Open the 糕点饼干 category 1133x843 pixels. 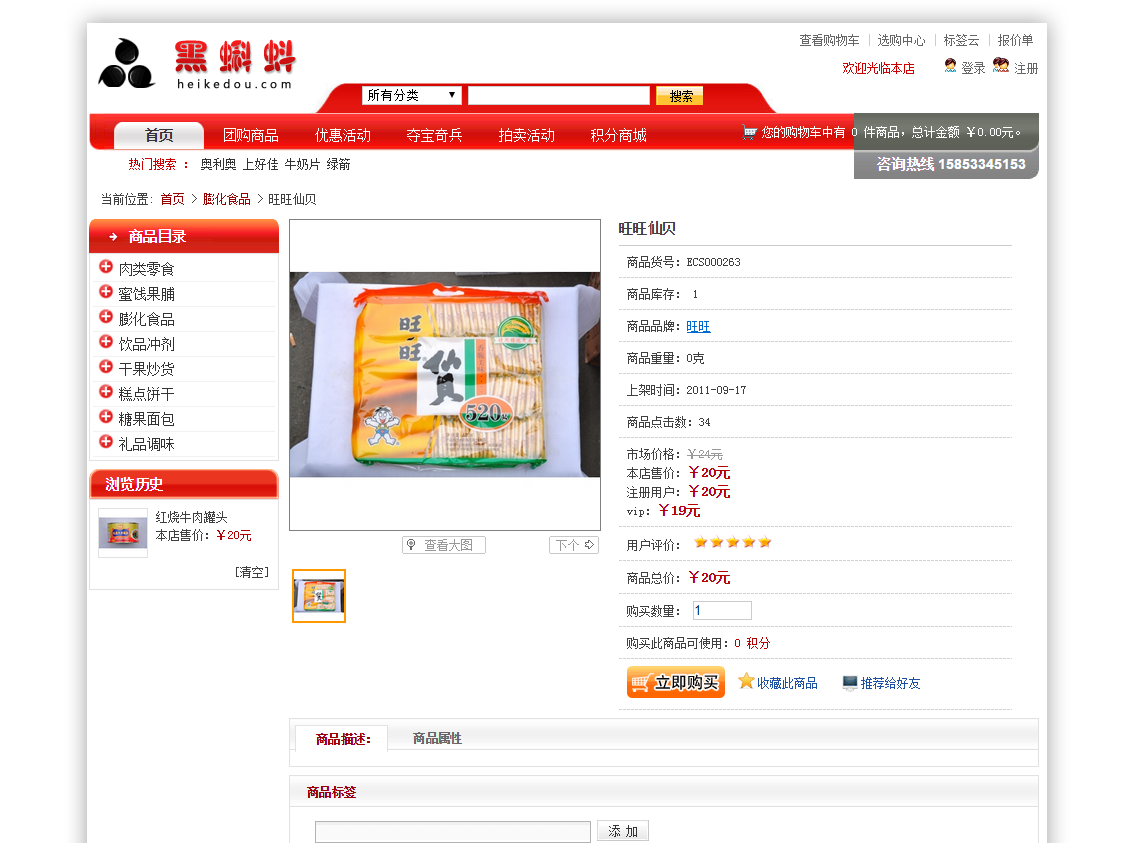[147, 394]
